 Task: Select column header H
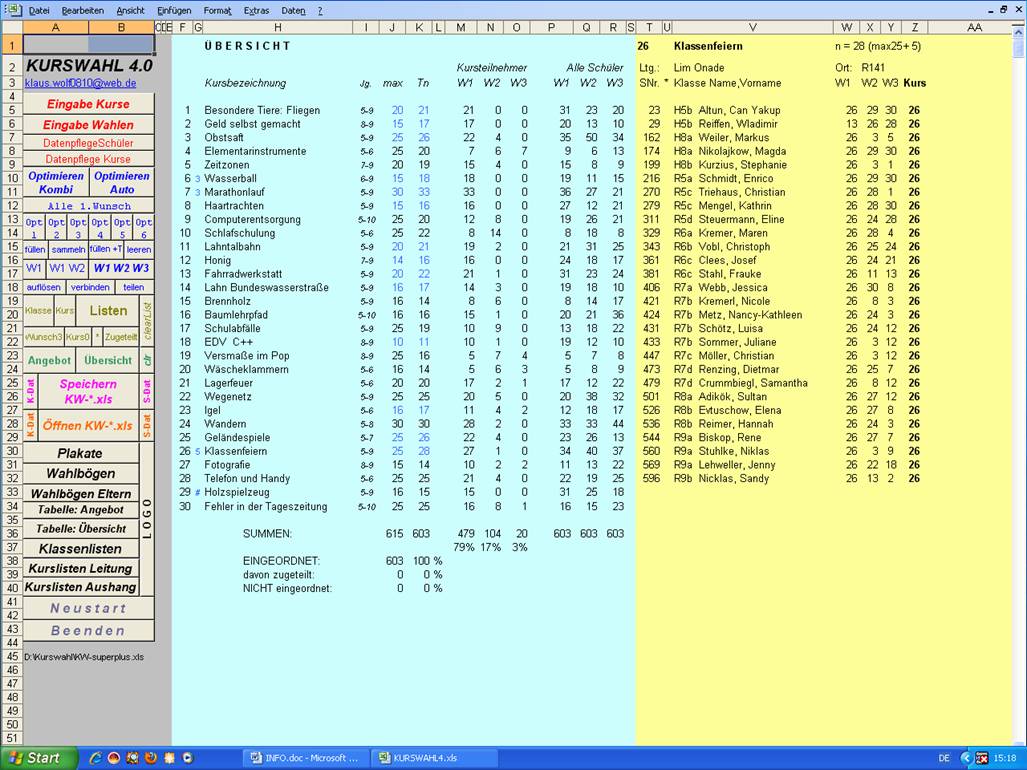click(276, 27)
